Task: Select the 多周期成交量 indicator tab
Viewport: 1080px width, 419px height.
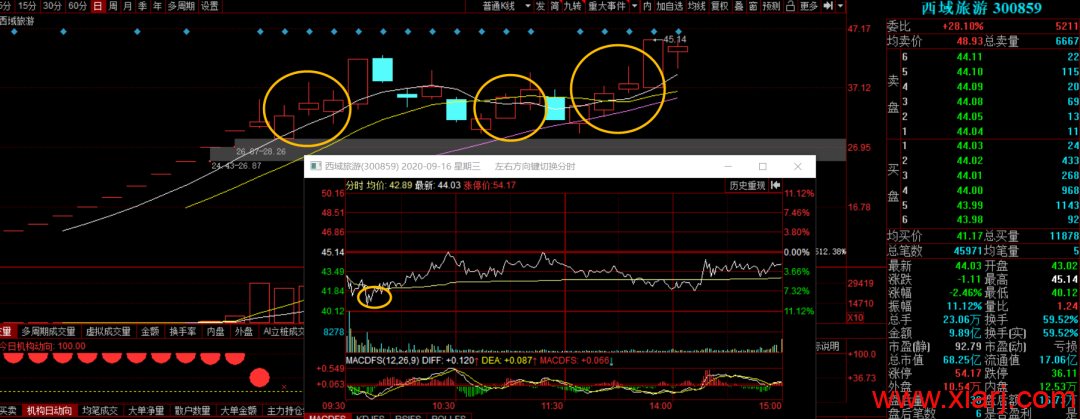Action: [x=50, y=331]
